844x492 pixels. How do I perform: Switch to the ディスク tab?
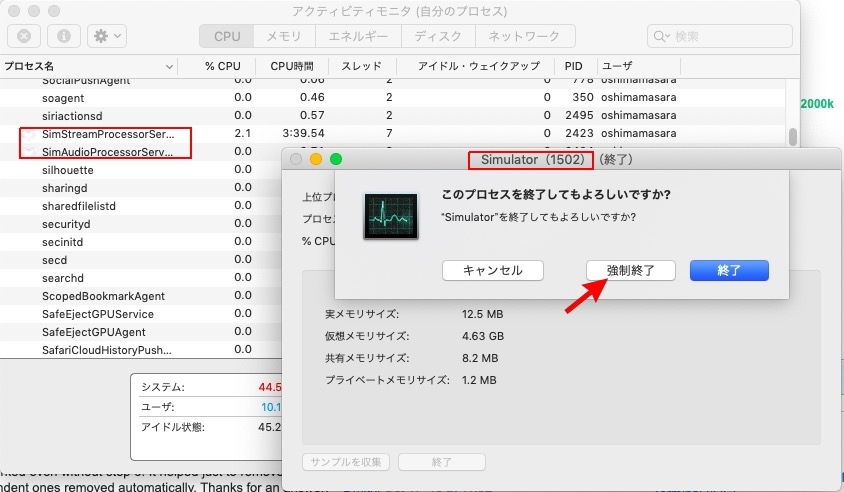pyautogui.click(x=438, y=36)
